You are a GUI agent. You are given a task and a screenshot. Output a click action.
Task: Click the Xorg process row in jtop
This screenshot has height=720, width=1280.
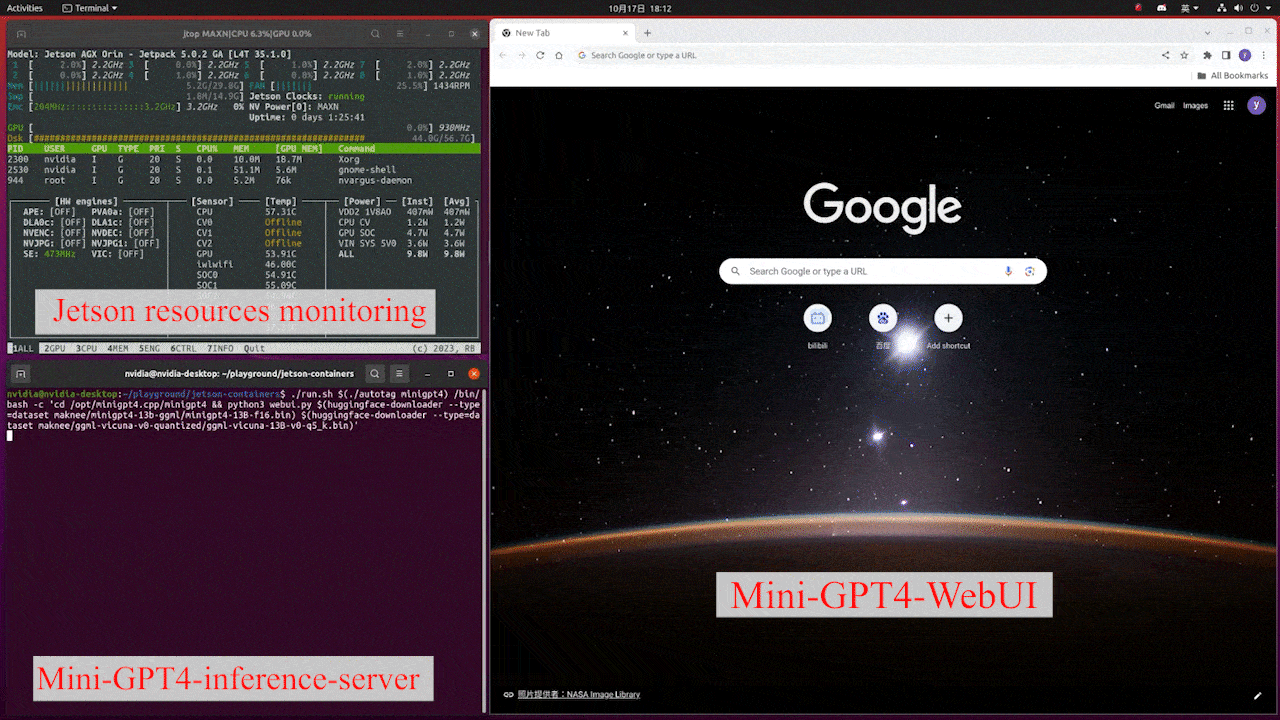(243, 159)
